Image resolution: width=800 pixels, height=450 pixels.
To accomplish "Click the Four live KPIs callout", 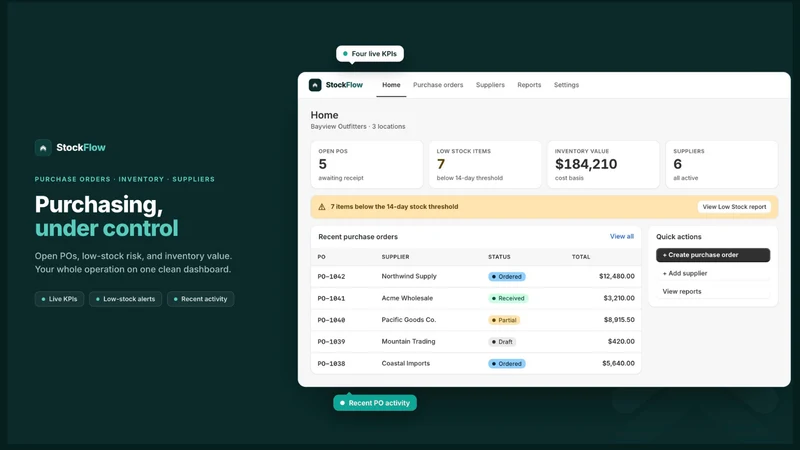I will 370,54.
